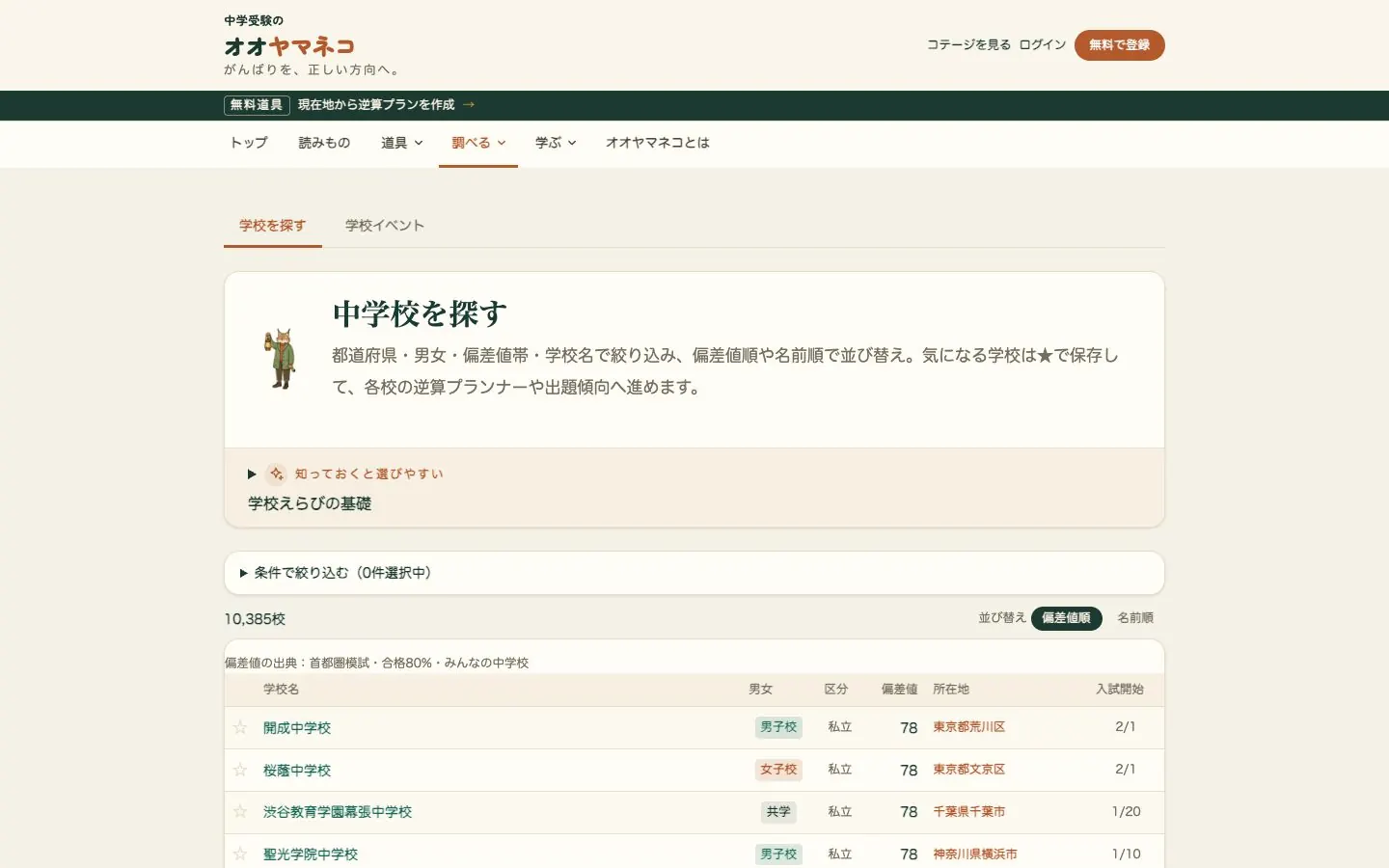Viewport: 1389px width, 868px height.
Task: Click 神奈川県横浜市 location link
Action: (x=975, y=854)
